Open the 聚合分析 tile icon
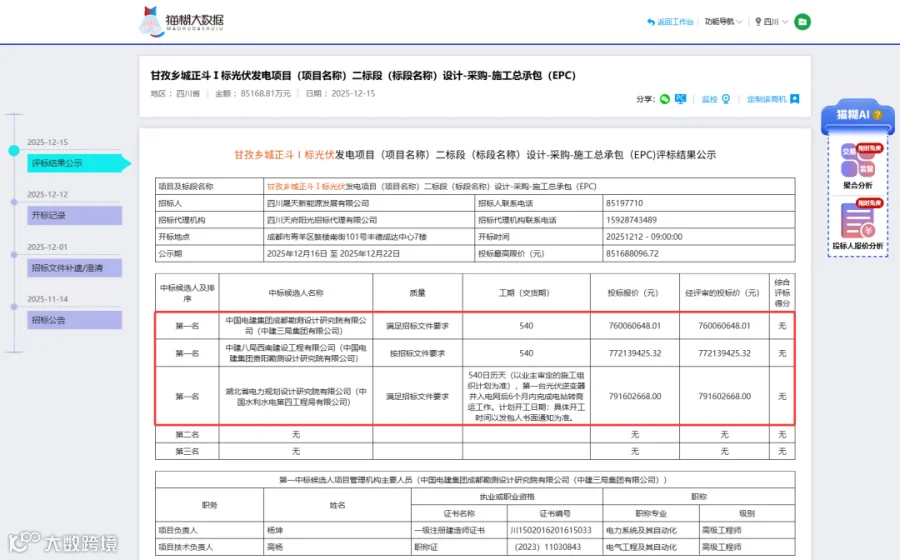This screenshot has height=560, width=900. 858,160
